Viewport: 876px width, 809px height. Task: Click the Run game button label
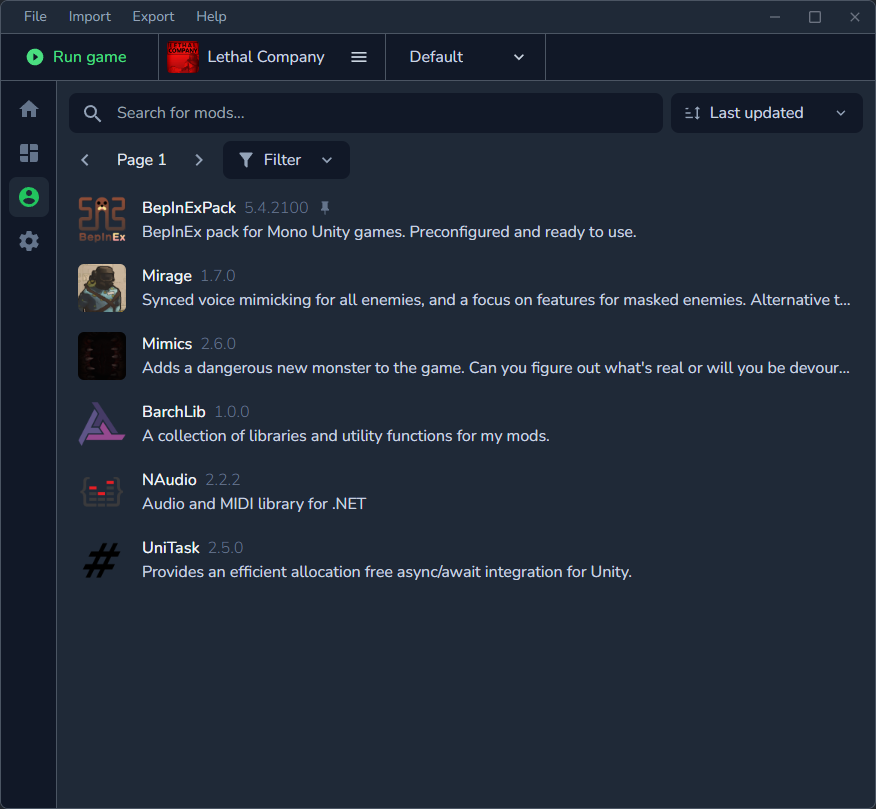coord(89,57)
